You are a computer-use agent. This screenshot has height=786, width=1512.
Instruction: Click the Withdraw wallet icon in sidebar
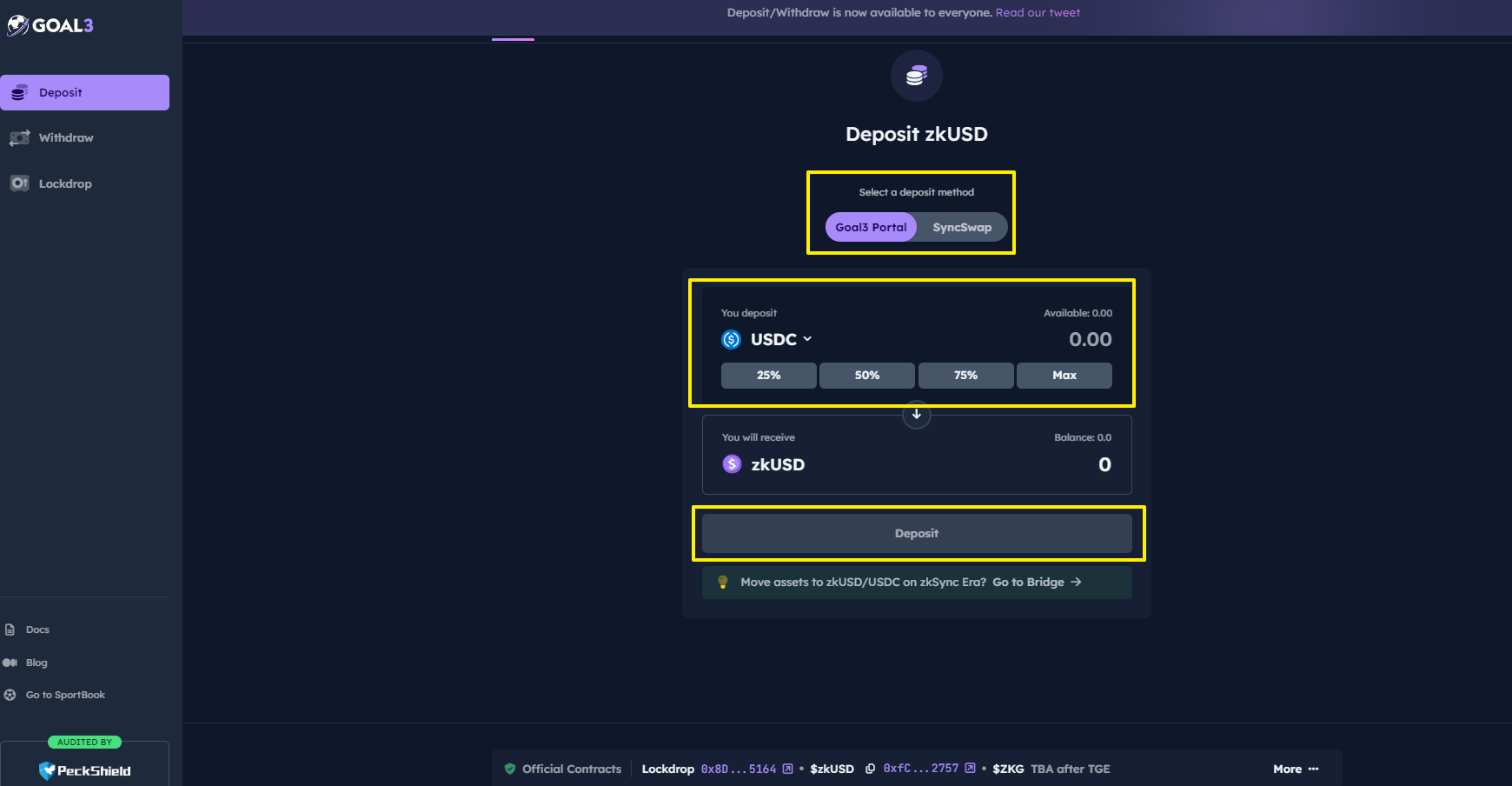point(19,137)
